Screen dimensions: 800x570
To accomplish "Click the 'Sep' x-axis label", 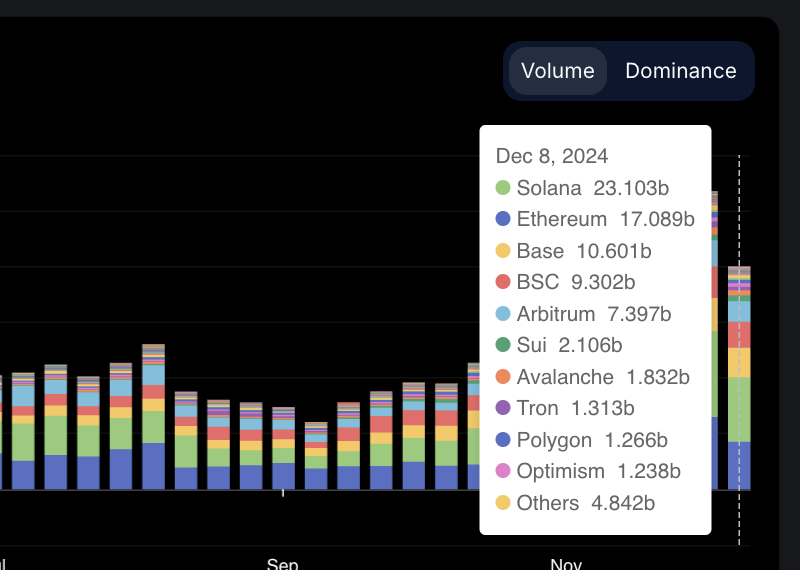I will [x=283, y=564].
